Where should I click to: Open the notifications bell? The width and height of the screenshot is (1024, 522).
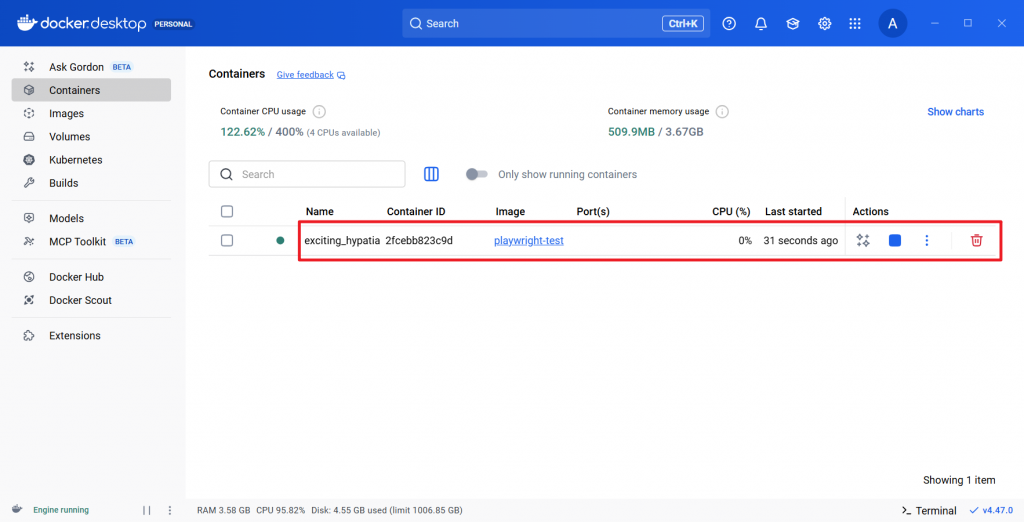(761, 24)
